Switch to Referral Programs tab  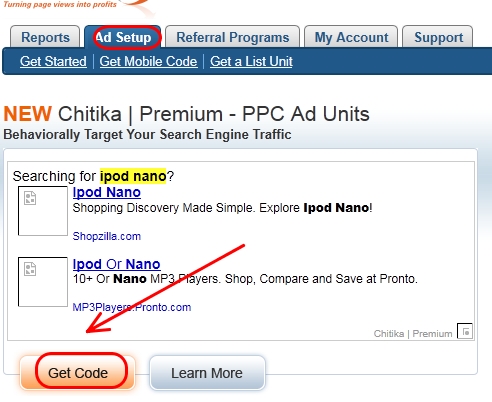233,37
